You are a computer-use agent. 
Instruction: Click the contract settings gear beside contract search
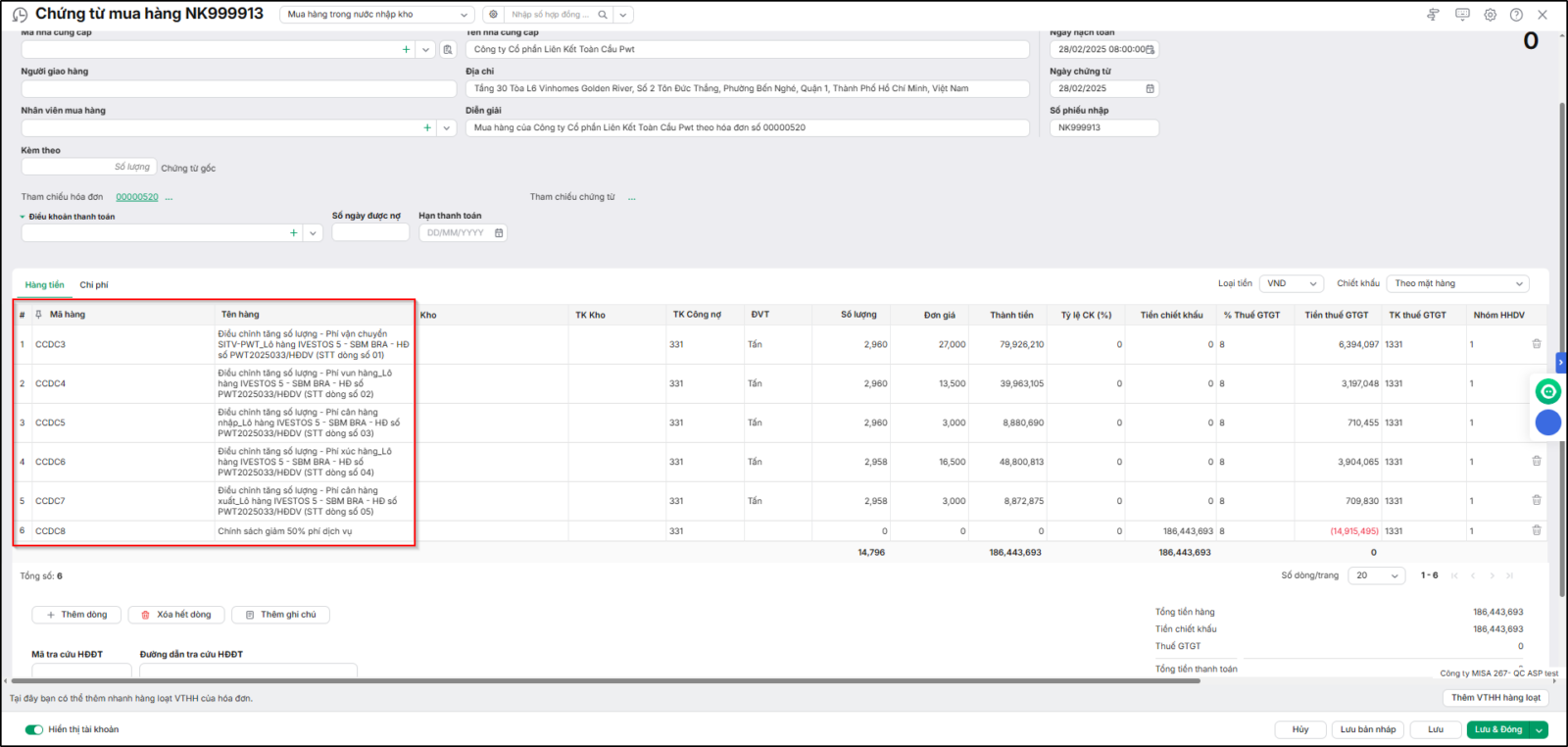click(x=493, y=15)
